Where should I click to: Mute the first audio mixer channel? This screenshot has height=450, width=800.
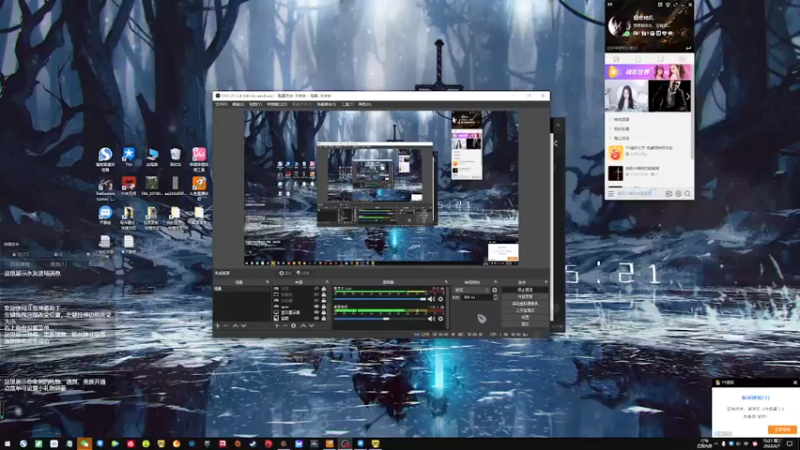pos(432,299)
